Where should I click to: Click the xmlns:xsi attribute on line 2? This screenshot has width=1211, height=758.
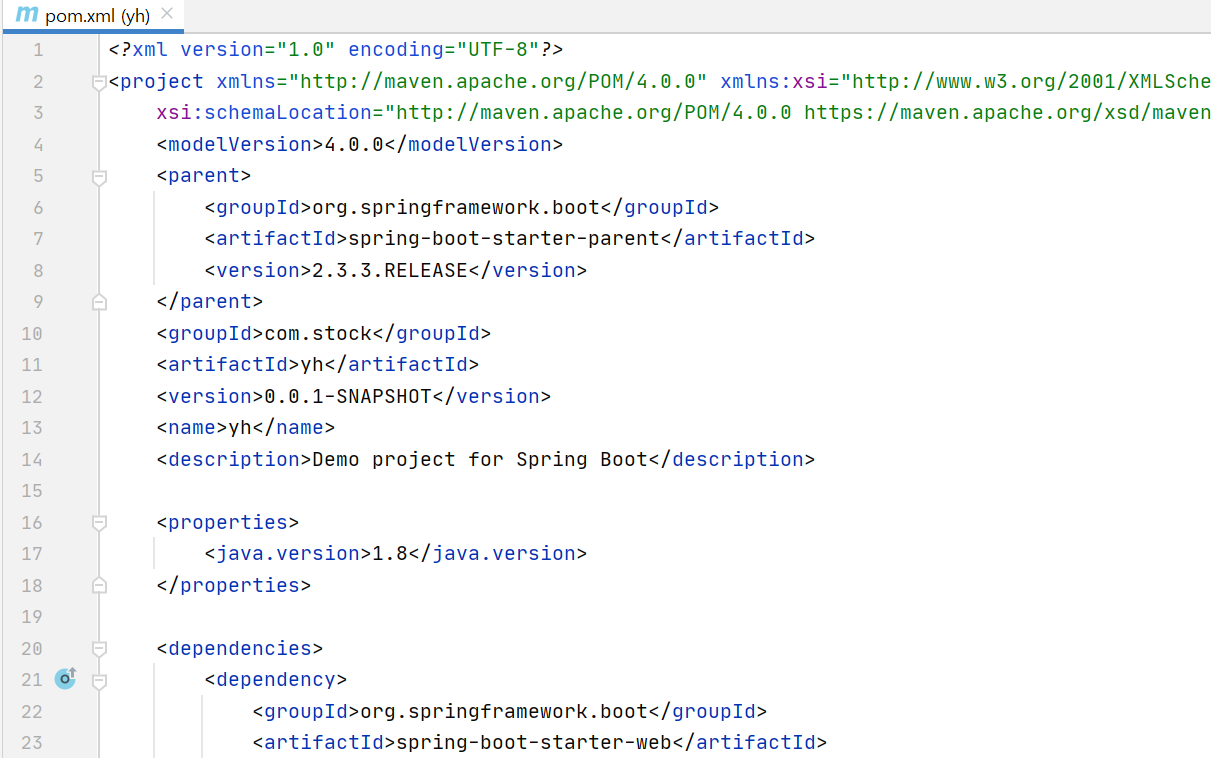(774, 81)
